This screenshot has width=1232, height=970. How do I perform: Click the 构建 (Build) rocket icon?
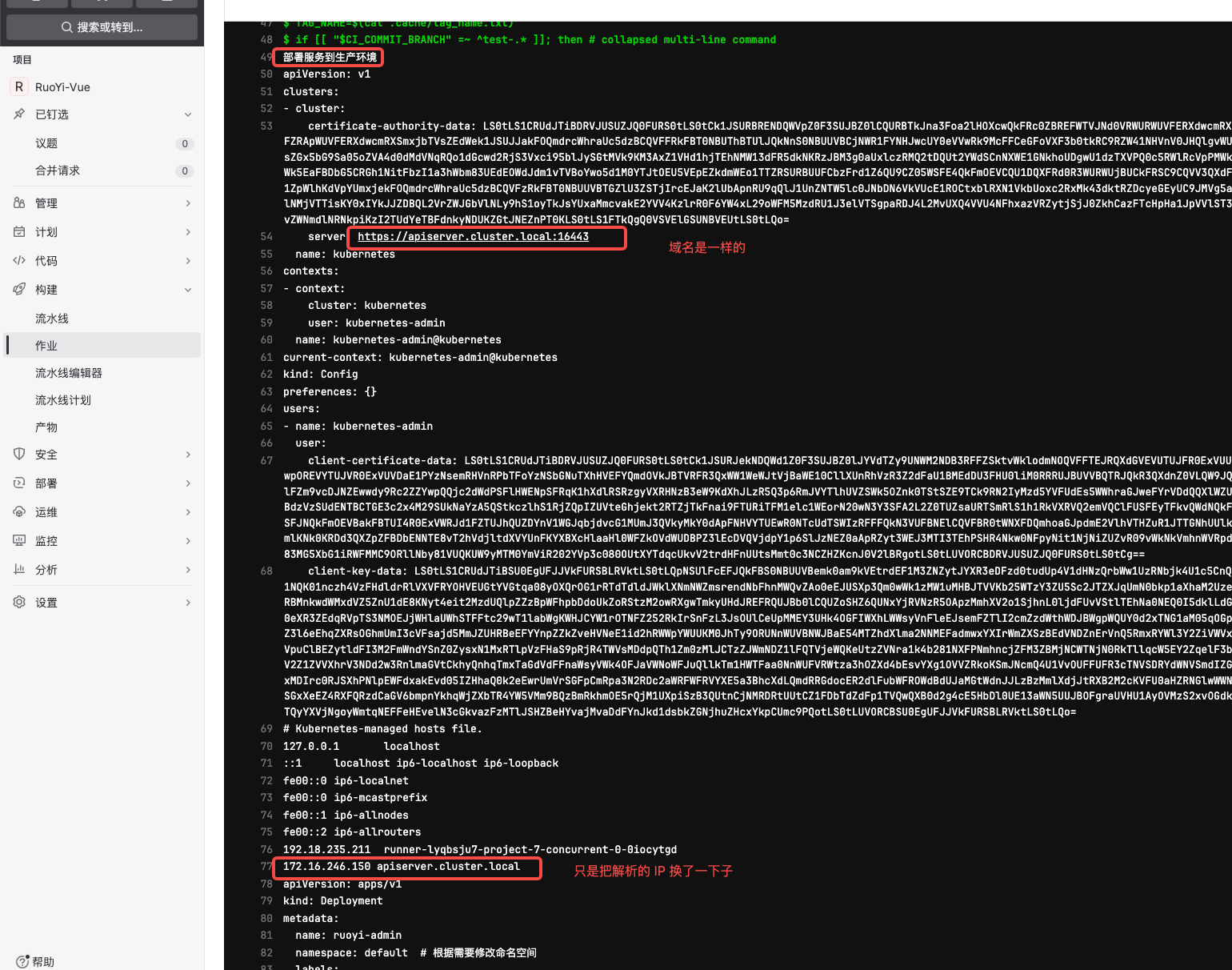19,290
